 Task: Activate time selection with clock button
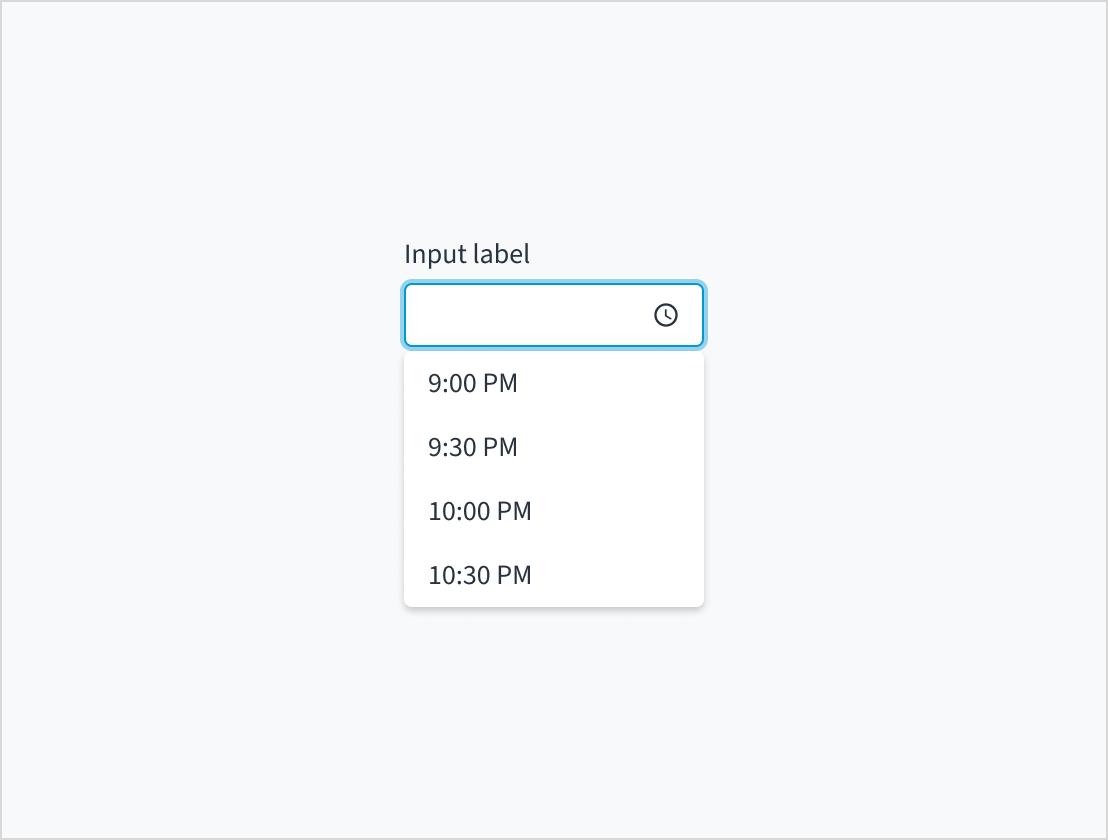coord(665,316)
